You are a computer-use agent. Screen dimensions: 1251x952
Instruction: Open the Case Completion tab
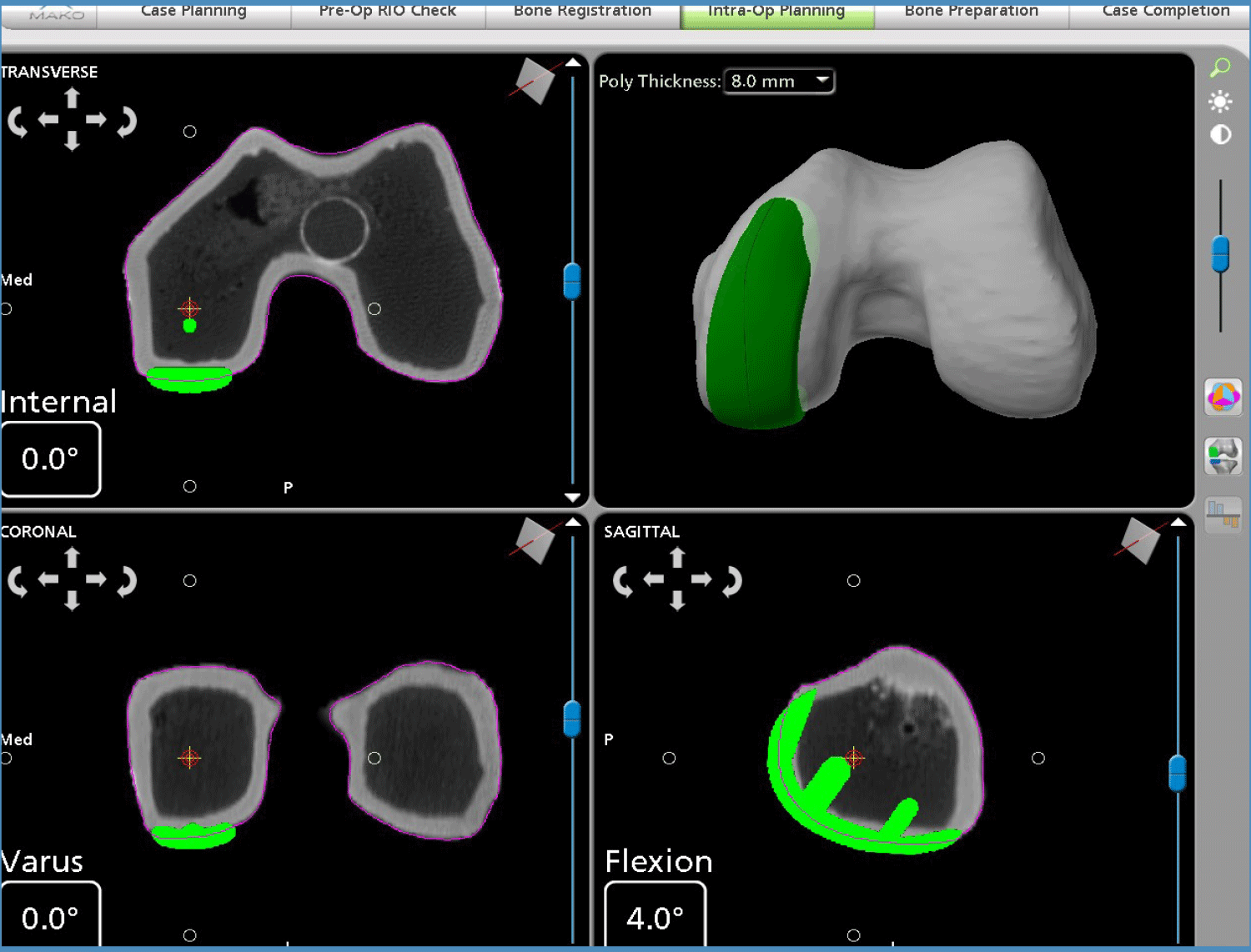point(1164,10)
